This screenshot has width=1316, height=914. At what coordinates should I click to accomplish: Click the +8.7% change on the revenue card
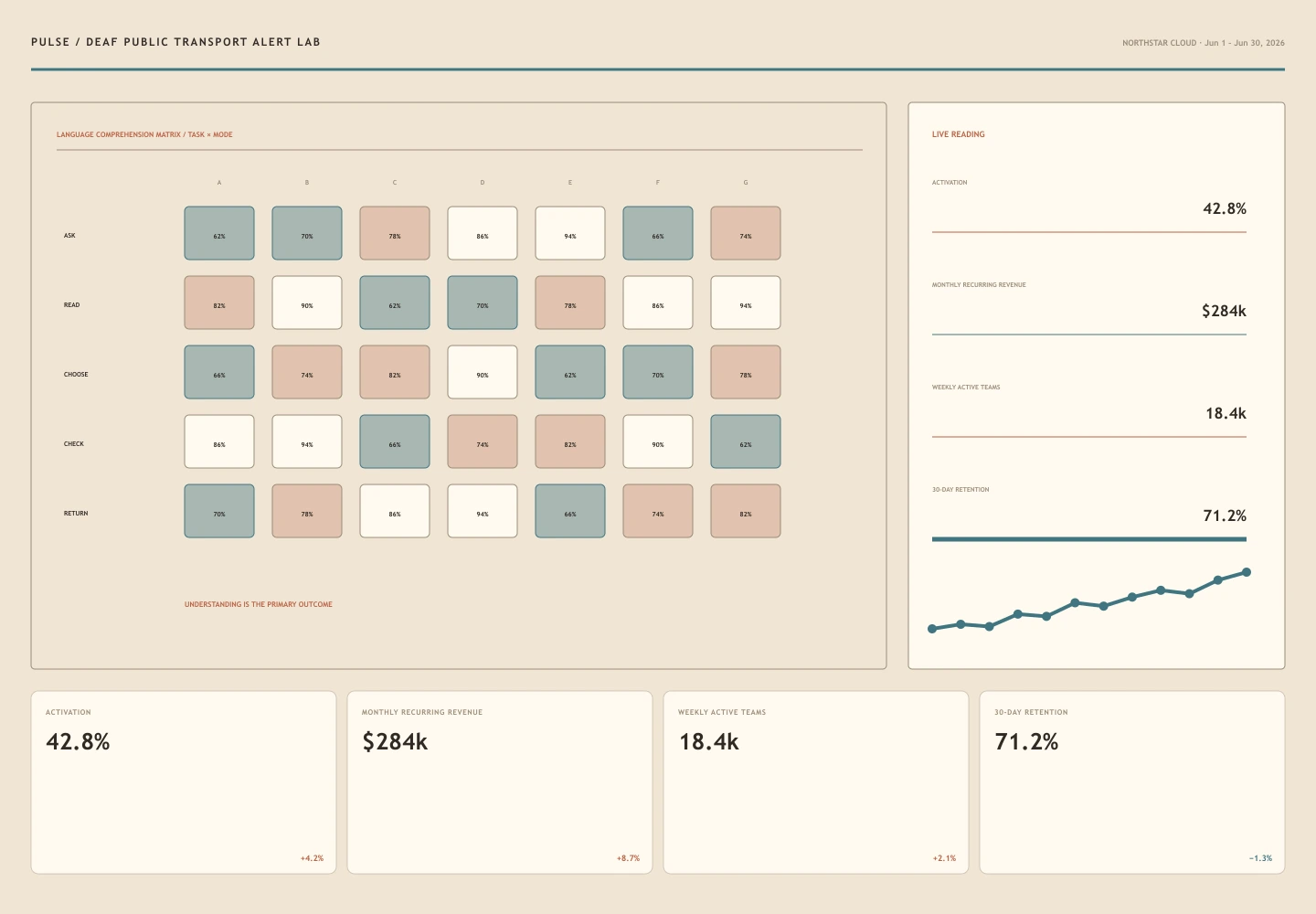[x=628, y=858]
